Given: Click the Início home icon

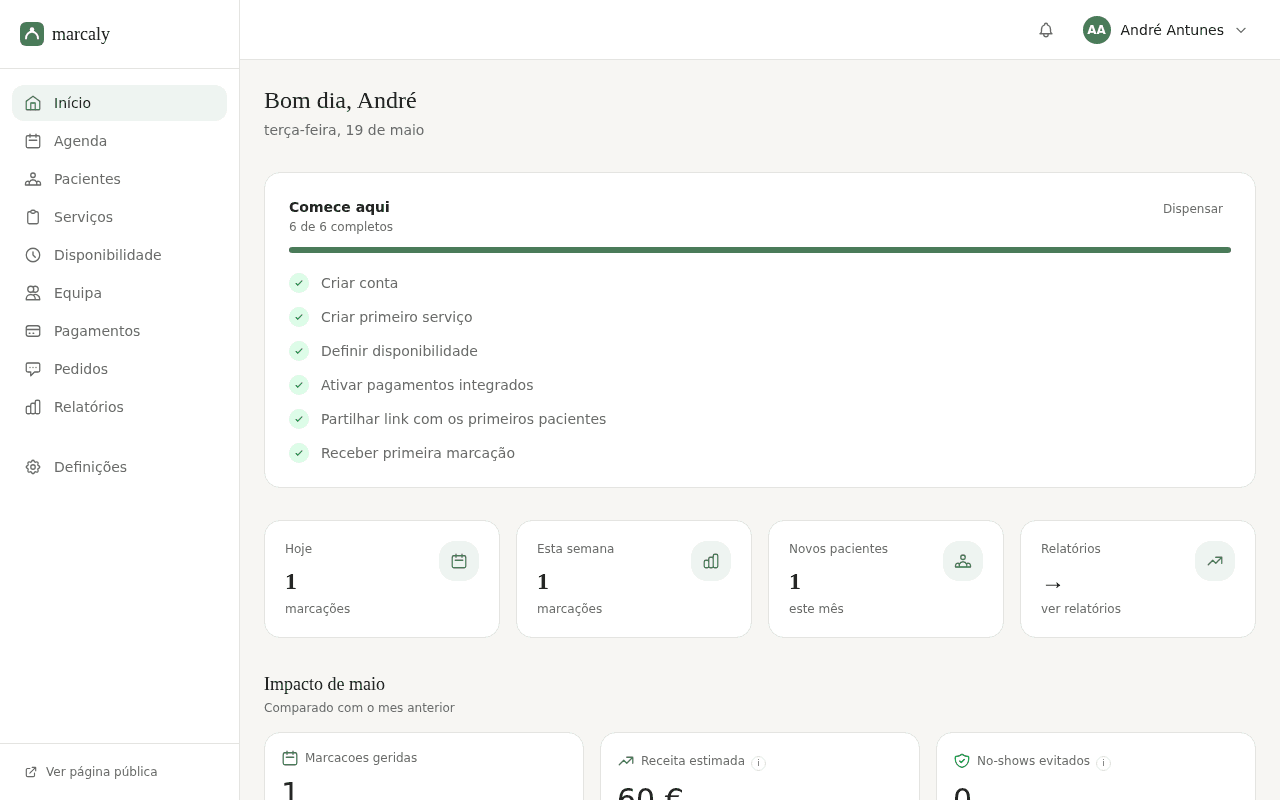Looking at the screenshot, I should pyautogui.click(x=33, y=103).
